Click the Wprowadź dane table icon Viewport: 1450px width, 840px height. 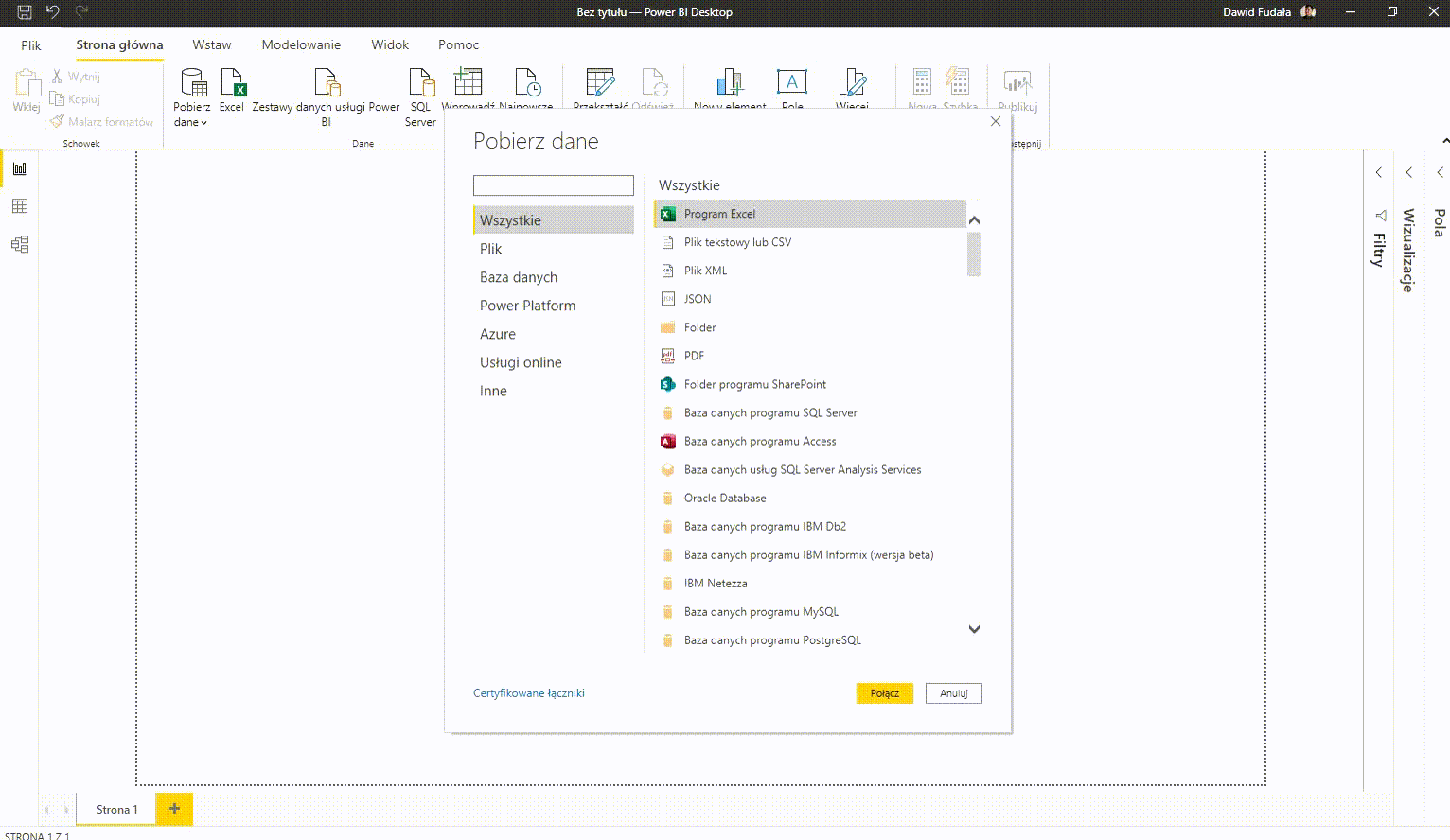pos(469,82)
